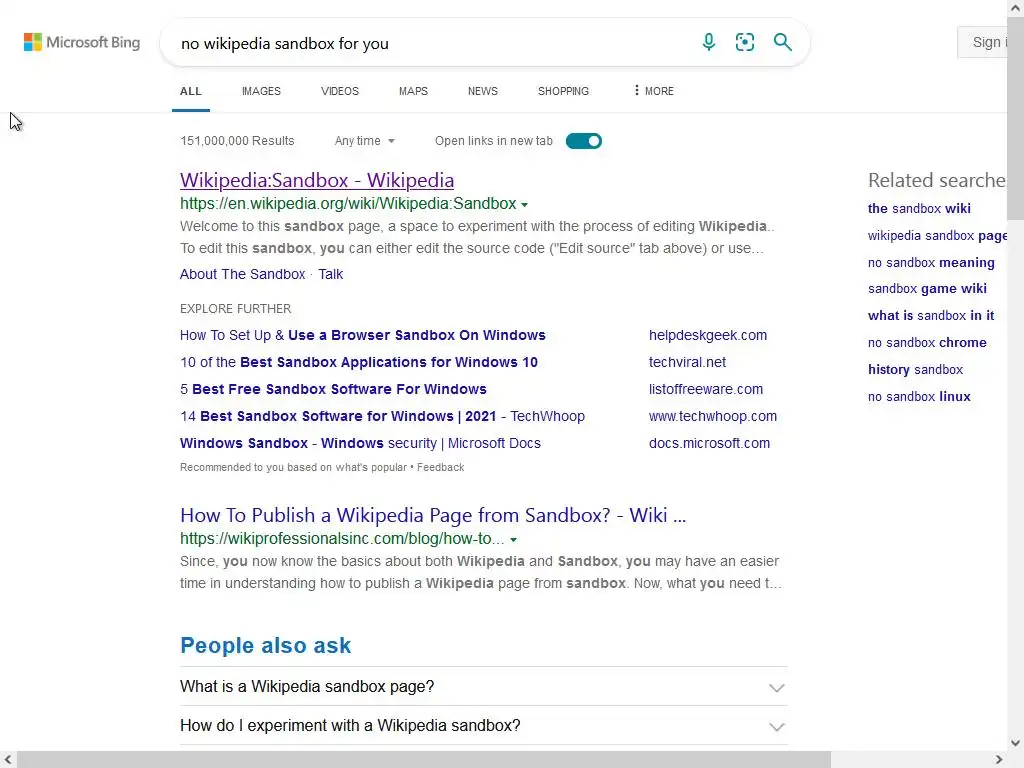Open How To Set Up & Use a Browser Sandbox link
This screenshot has width=1024, height=768.
click(x=362, y=335)
